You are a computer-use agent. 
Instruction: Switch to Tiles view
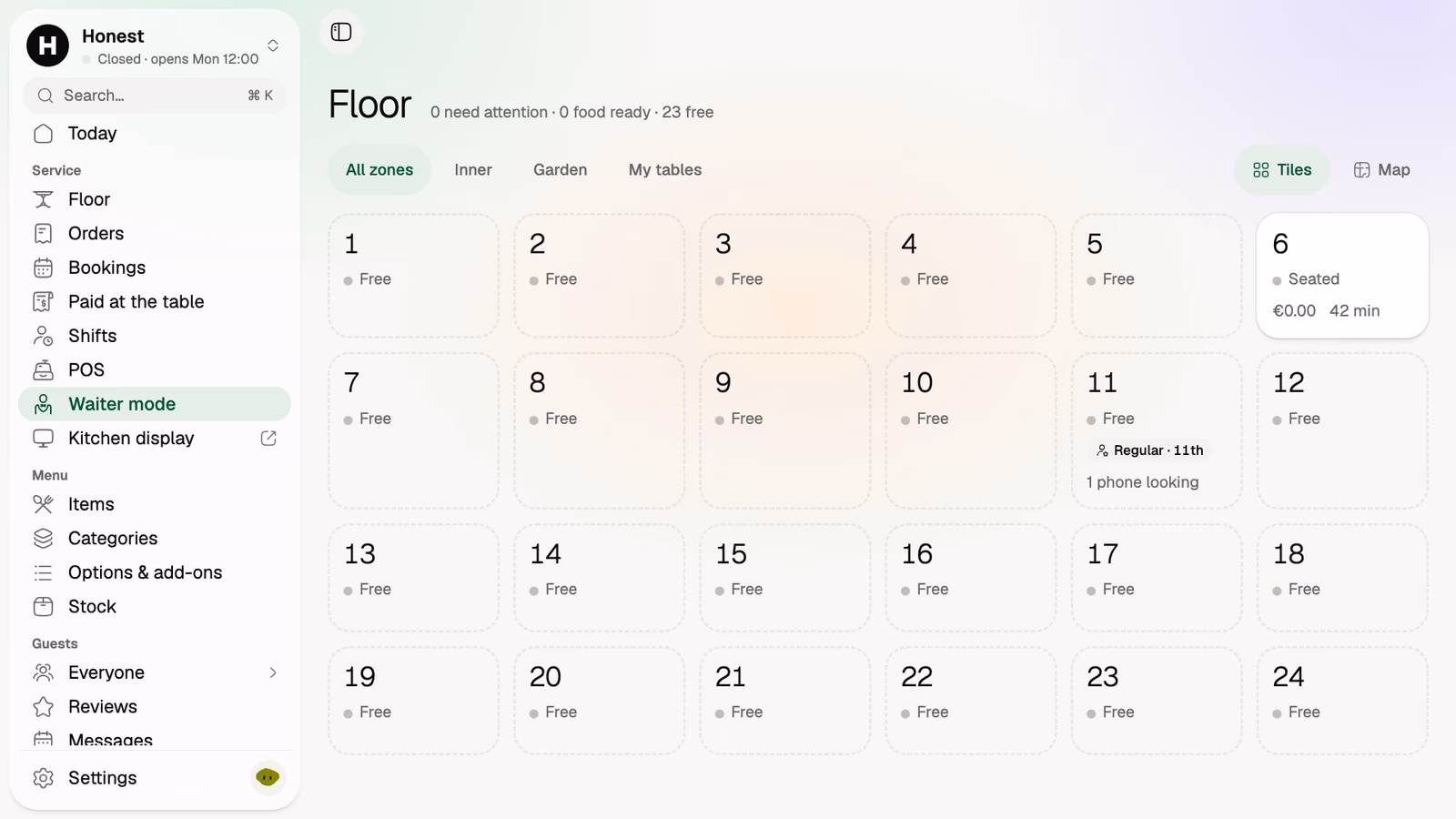pos(1282,170)
